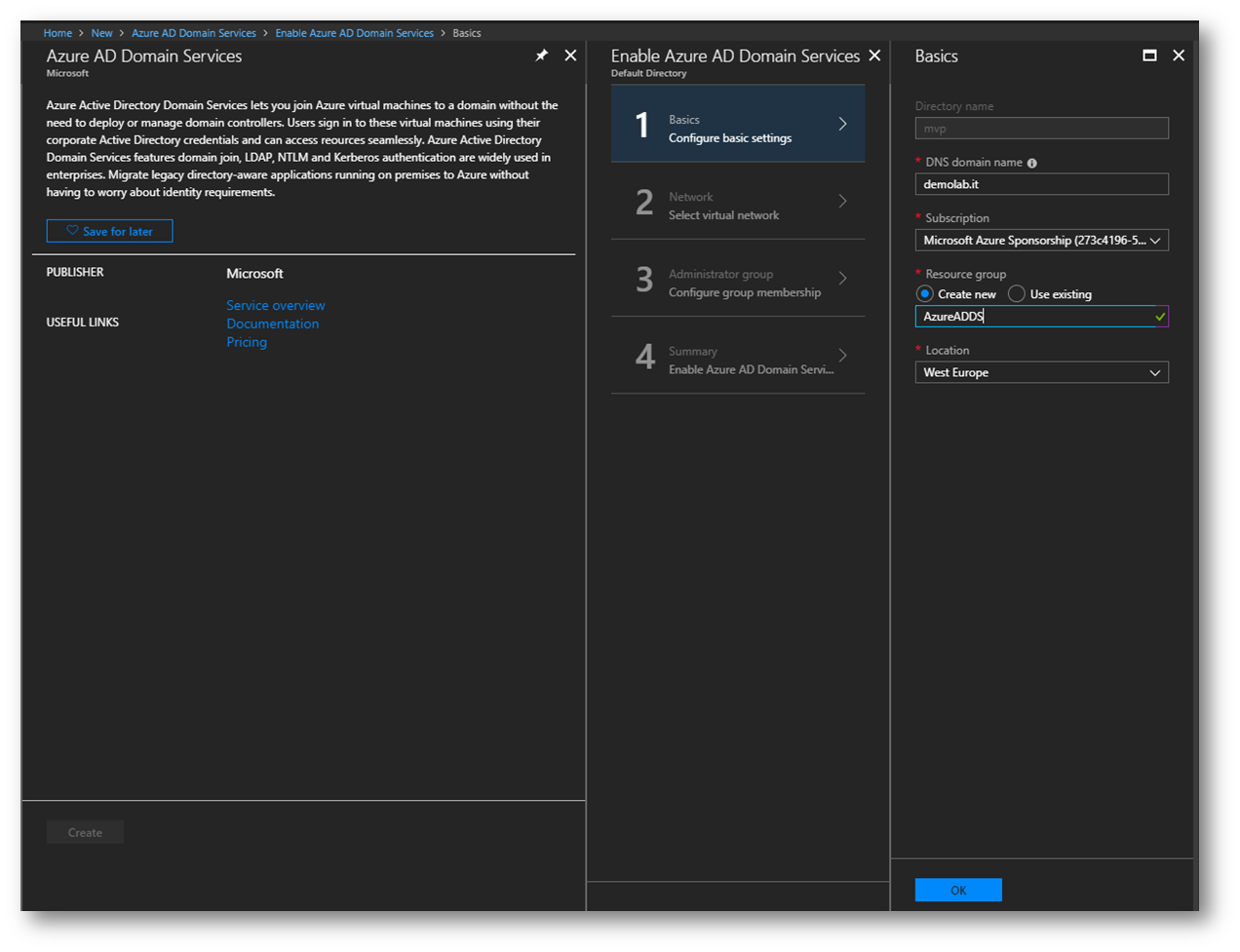
Task: Select the Use existing resource group option
Action: tap(1017, 294)
